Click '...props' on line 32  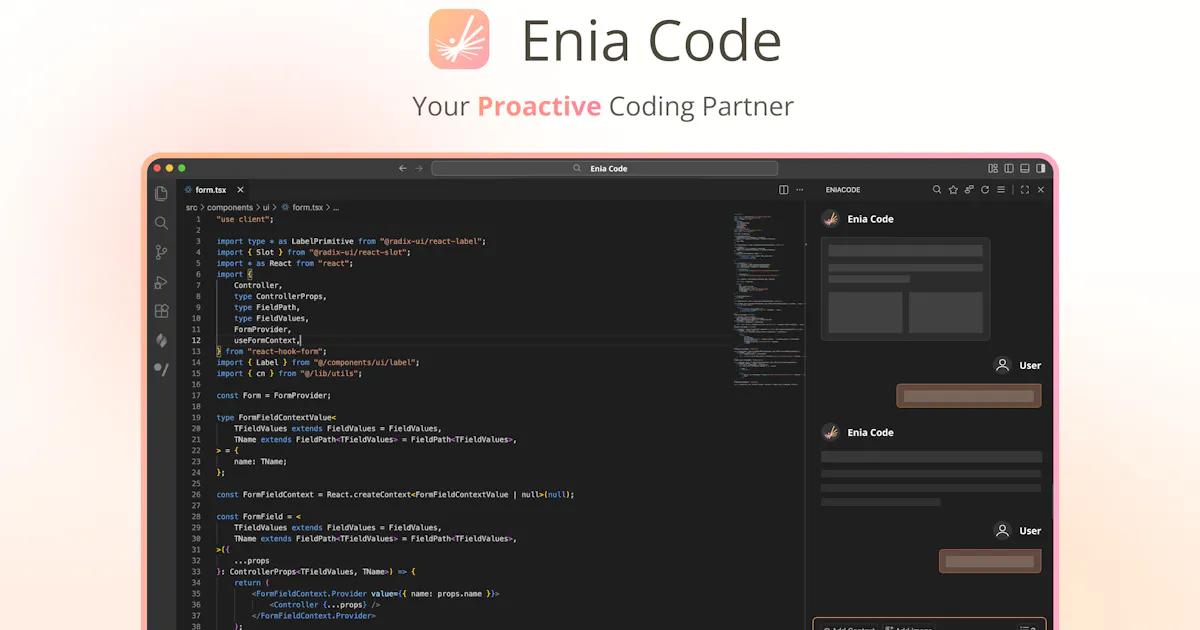[252, 560]
